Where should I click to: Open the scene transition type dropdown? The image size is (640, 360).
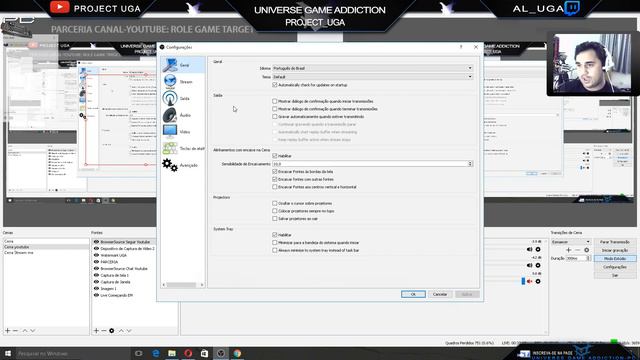[x=571, y=242]
